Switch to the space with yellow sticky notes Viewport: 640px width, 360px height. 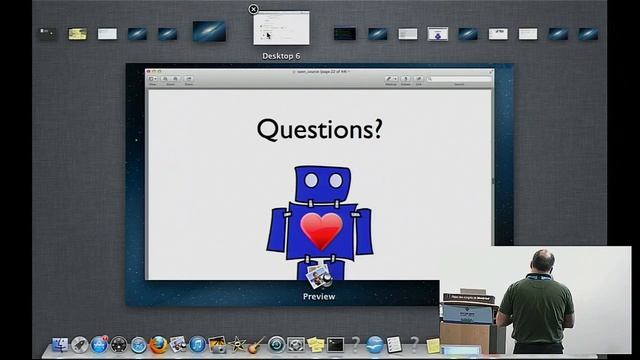click(78, 34)
